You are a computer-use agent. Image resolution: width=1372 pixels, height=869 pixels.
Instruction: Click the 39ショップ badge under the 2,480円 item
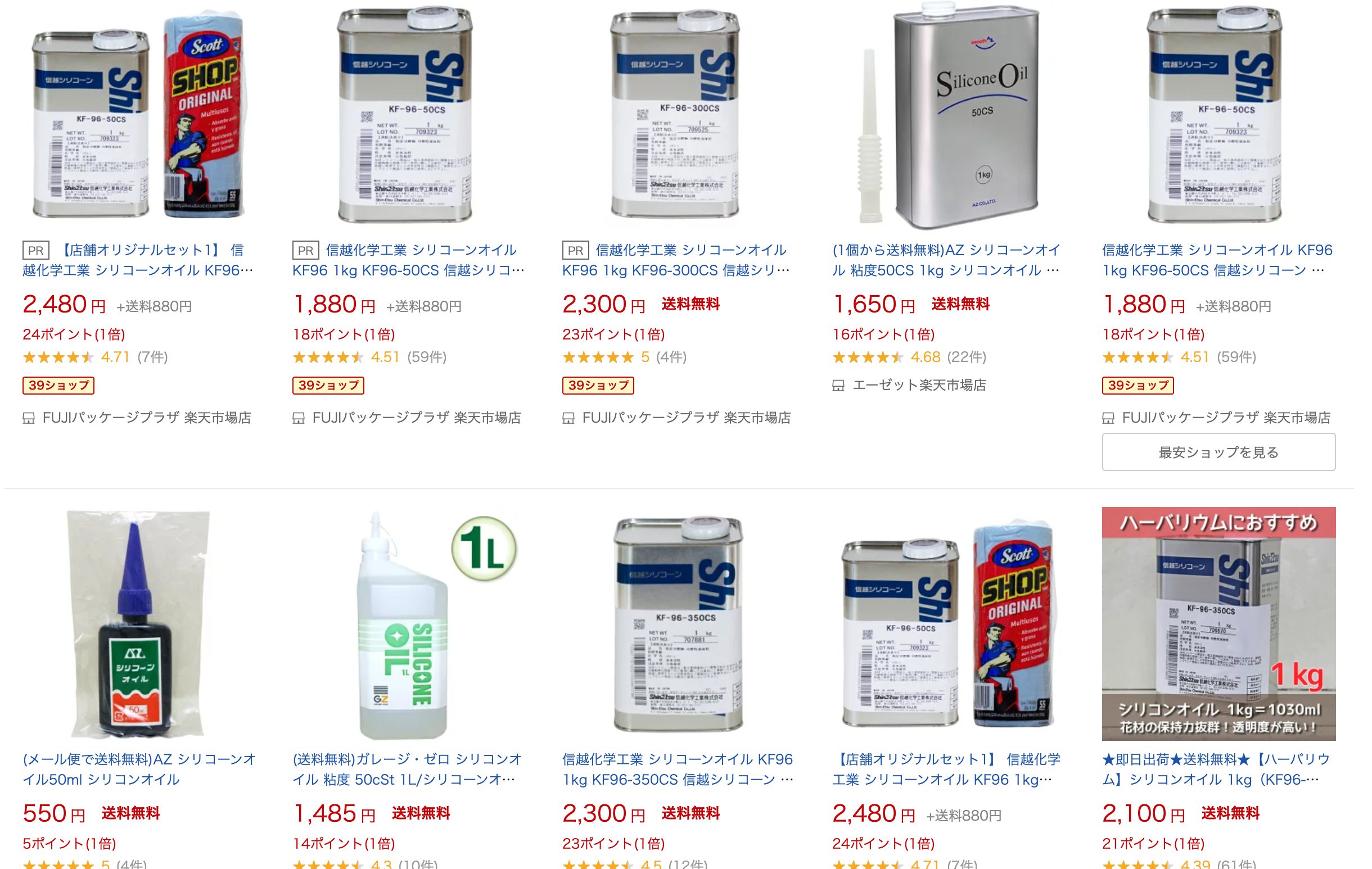point(58,386)
